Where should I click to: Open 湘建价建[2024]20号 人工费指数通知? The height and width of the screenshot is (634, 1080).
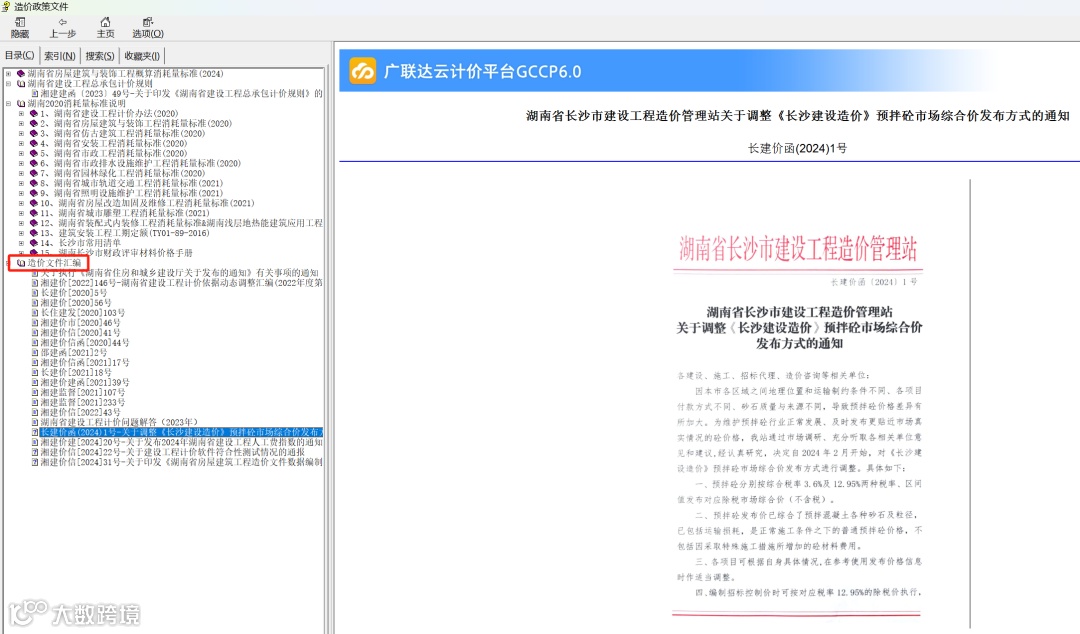click(181, 442)
